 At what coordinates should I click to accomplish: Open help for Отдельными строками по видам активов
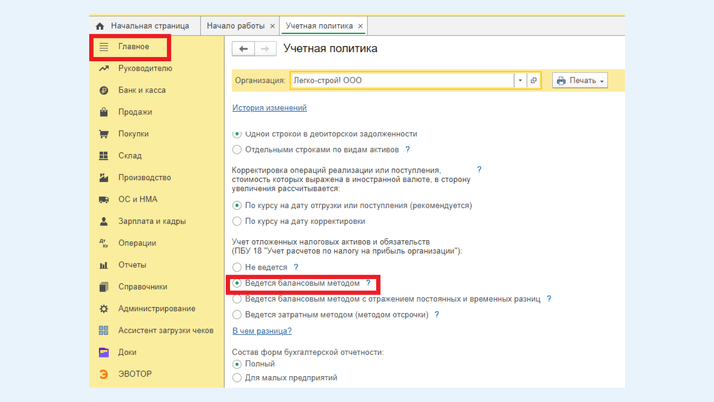(x=408, y=149)
